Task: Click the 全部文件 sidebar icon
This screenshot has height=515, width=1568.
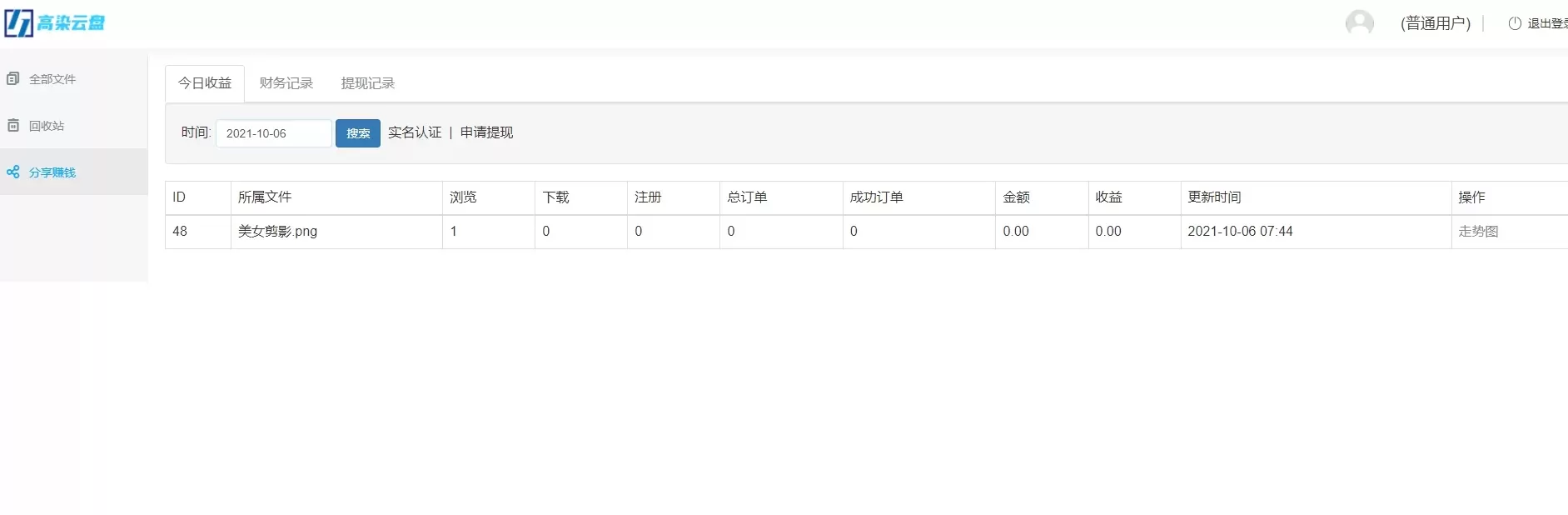Action: pos(13,79)
